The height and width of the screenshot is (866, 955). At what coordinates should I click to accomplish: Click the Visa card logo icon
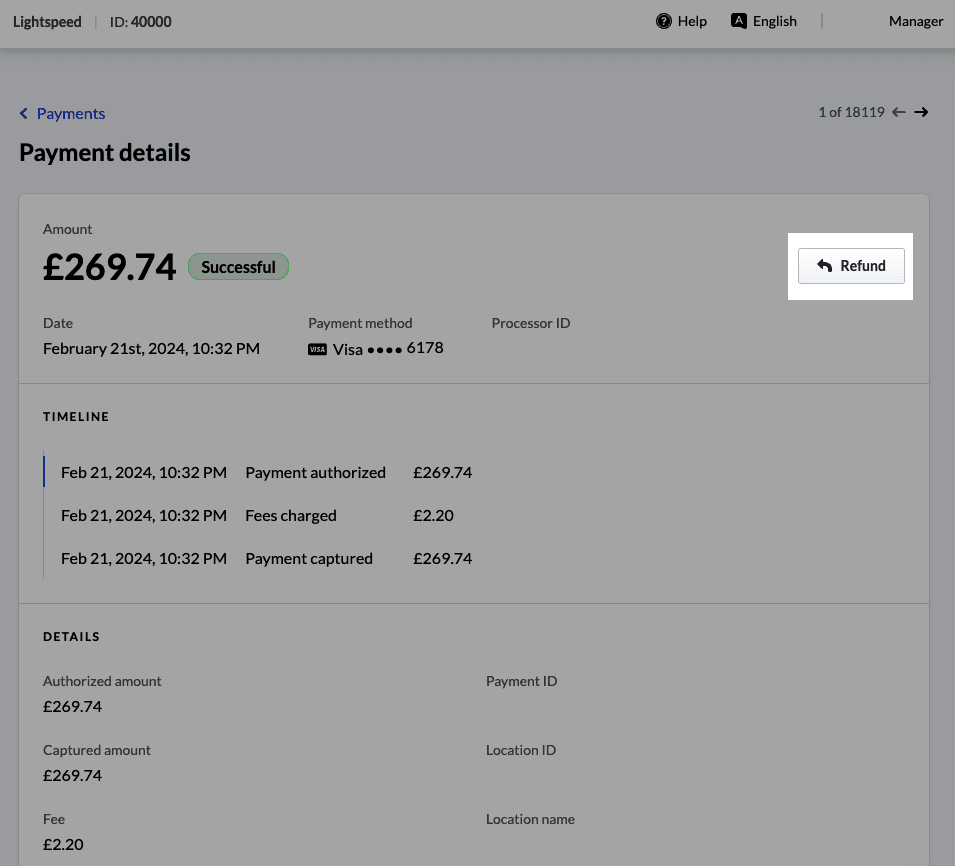click(x=317, y=349)
